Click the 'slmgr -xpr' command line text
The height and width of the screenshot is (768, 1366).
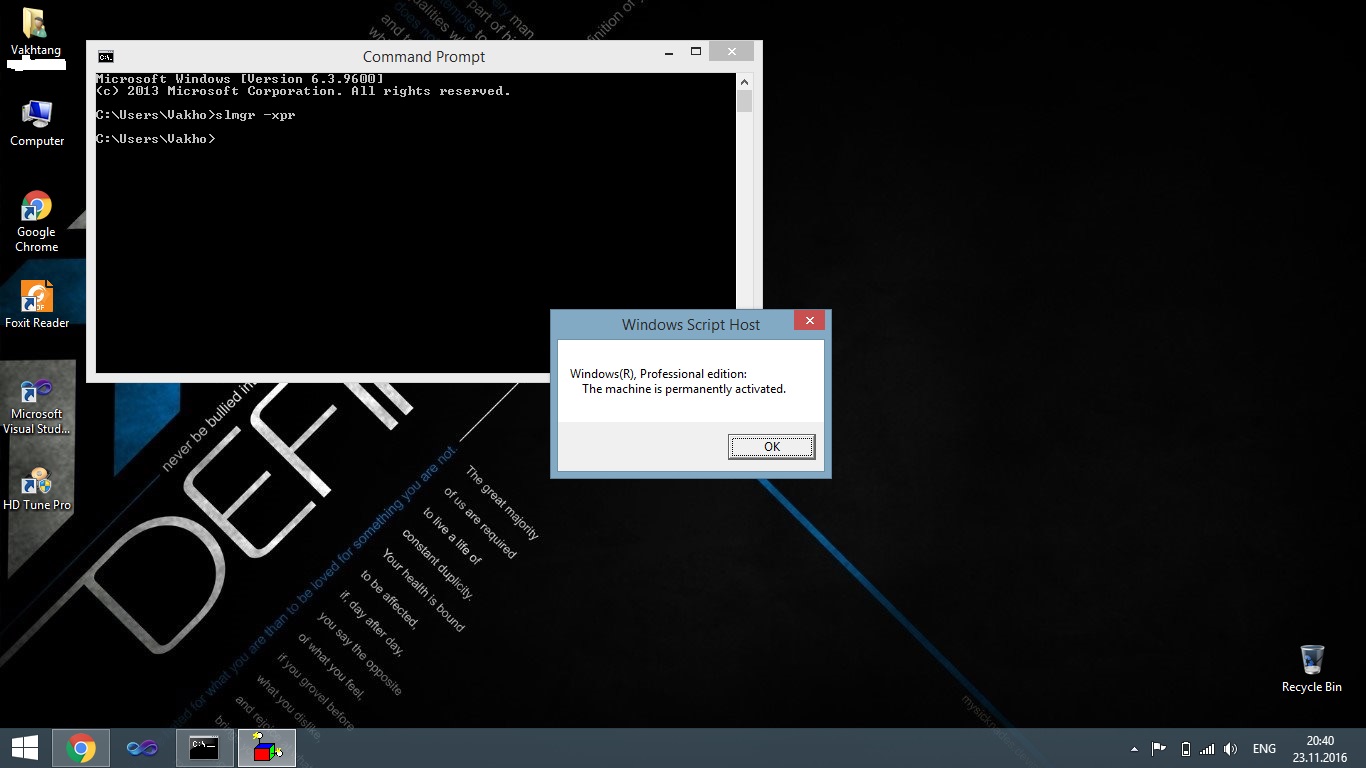[255, 115]
